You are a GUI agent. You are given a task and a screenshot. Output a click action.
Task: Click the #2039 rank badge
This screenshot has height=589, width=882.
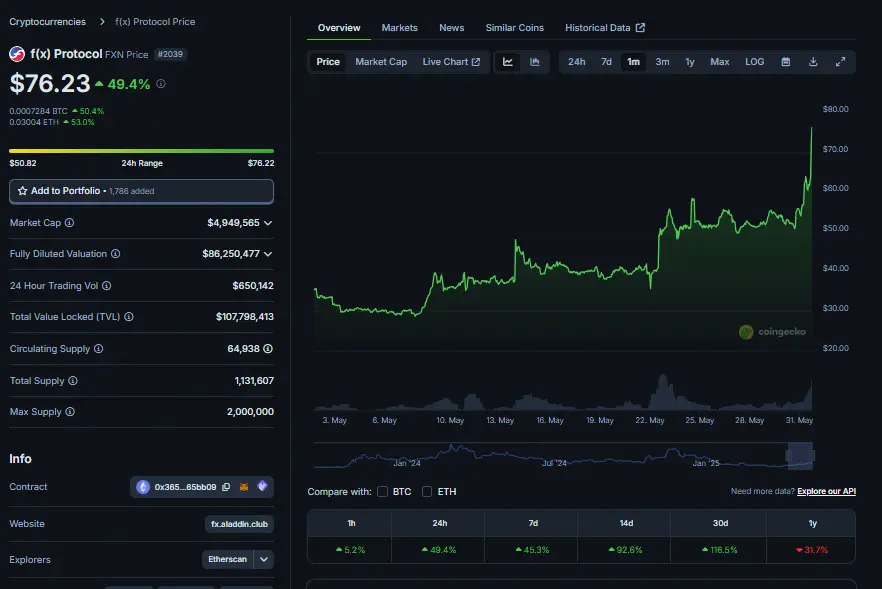(x=170, y=54)
